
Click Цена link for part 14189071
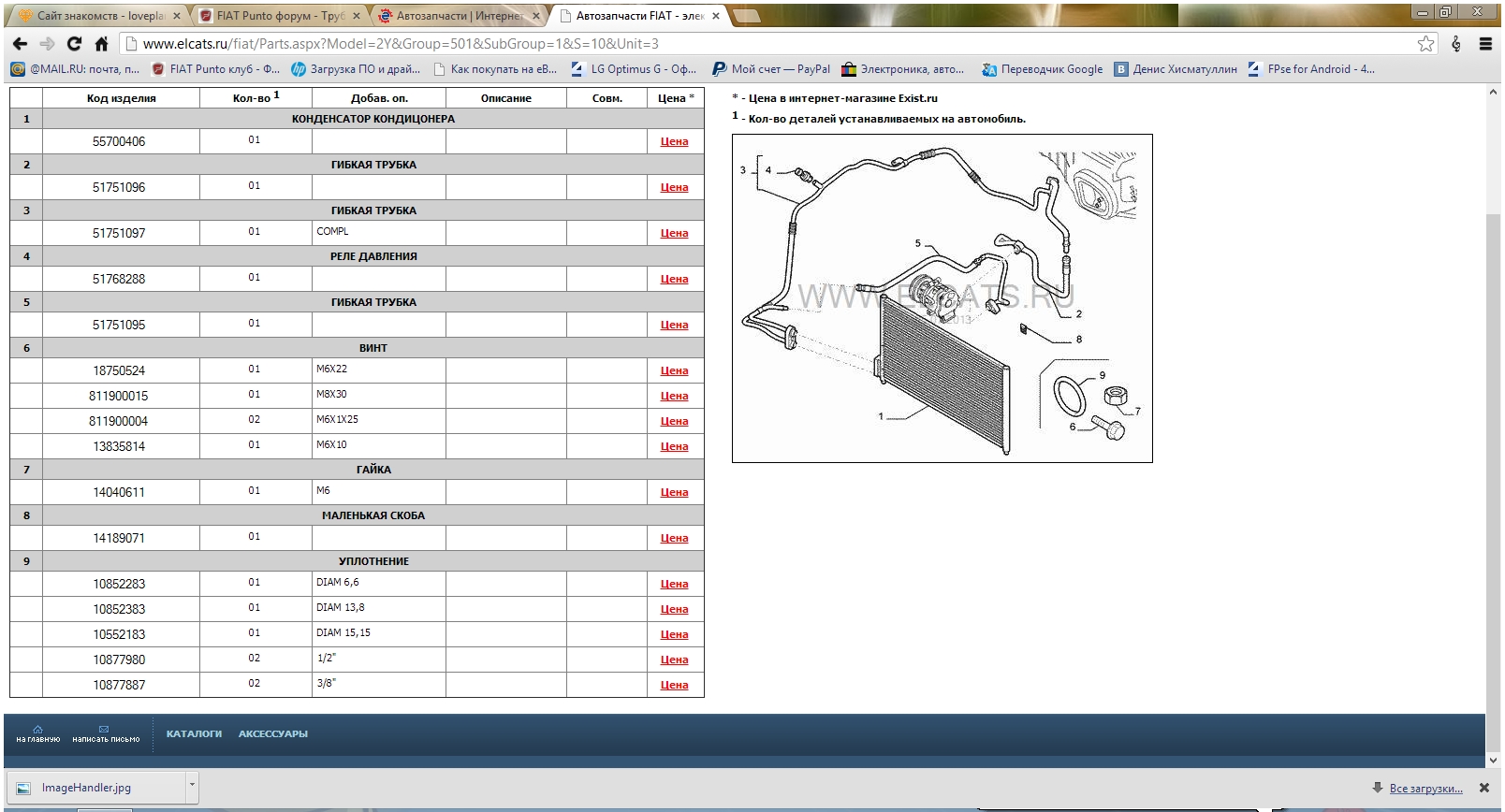[x=674, y=539]
